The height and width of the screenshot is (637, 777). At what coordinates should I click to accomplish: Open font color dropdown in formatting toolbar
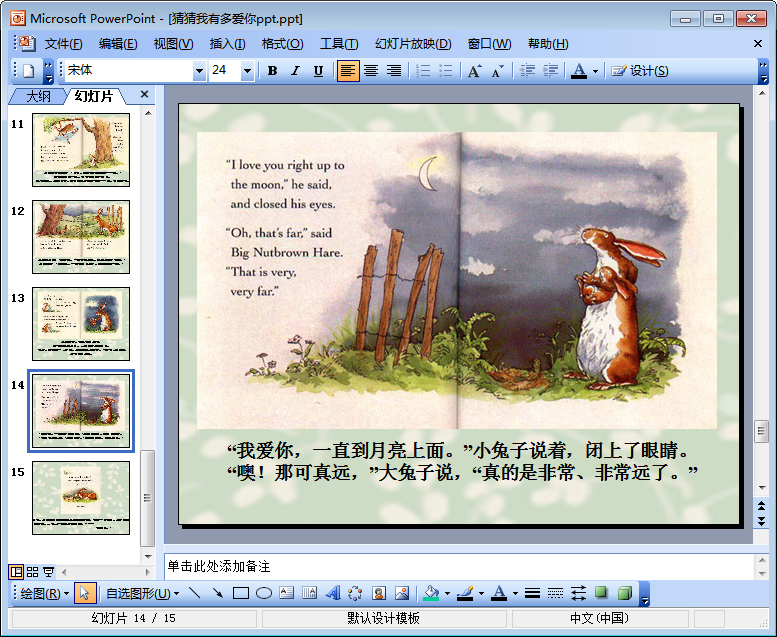click(596, 71)
